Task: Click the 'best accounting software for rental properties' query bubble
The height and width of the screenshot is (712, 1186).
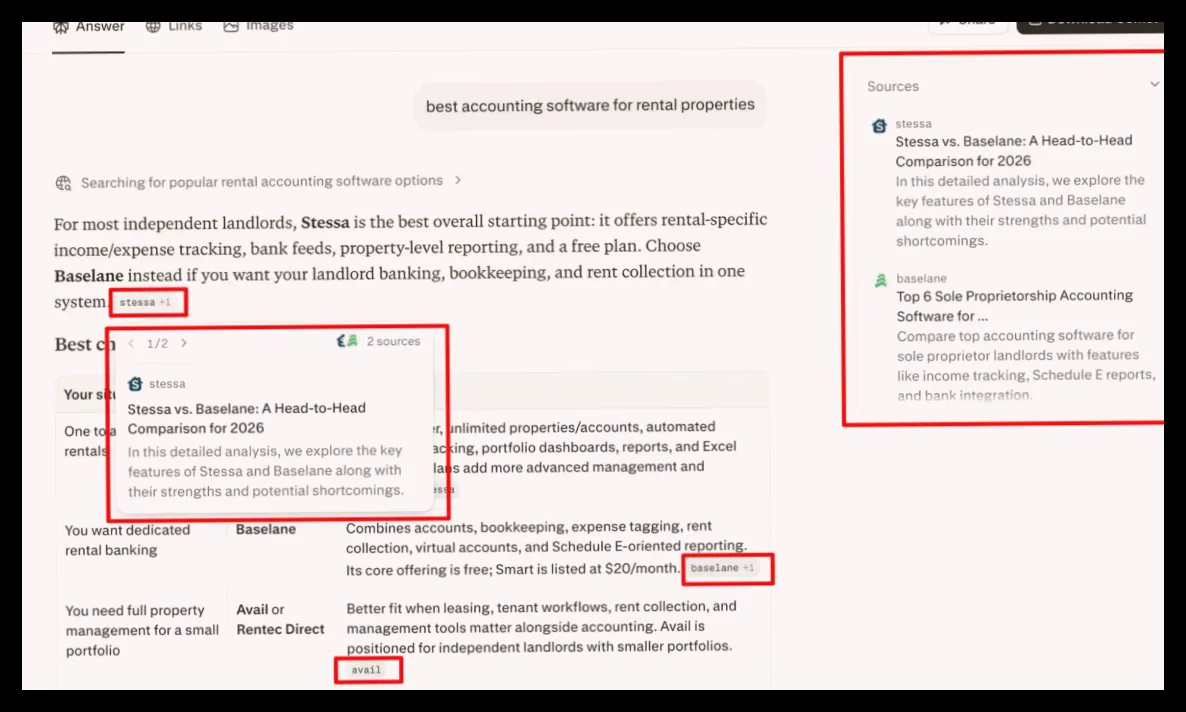Action: (x=590, y=105)
